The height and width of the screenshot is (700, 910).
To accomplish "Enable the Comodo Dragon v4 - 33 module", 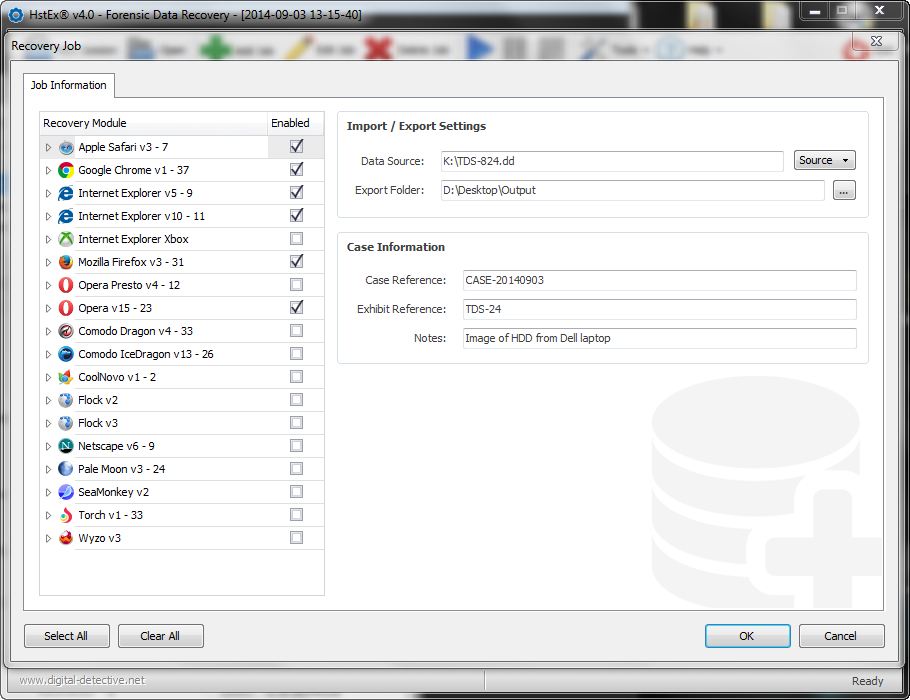I will 297,330.
